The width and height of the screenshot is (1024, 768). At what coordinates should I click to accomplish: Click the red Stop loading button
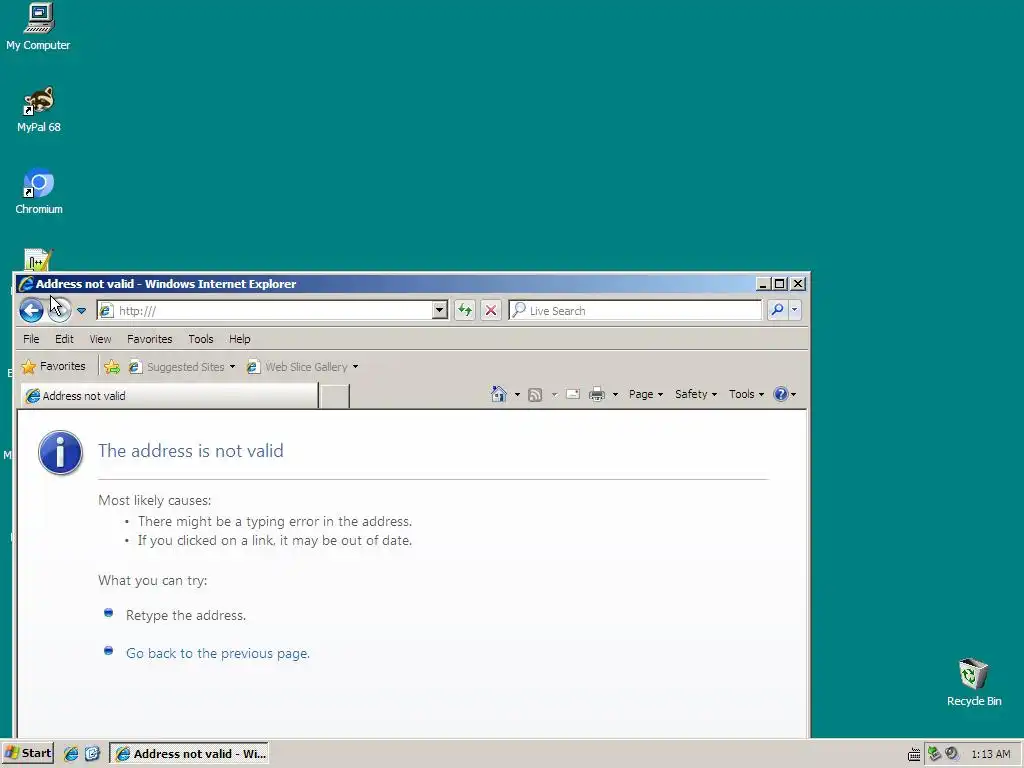pyautogui.click(x=491, y=310)
